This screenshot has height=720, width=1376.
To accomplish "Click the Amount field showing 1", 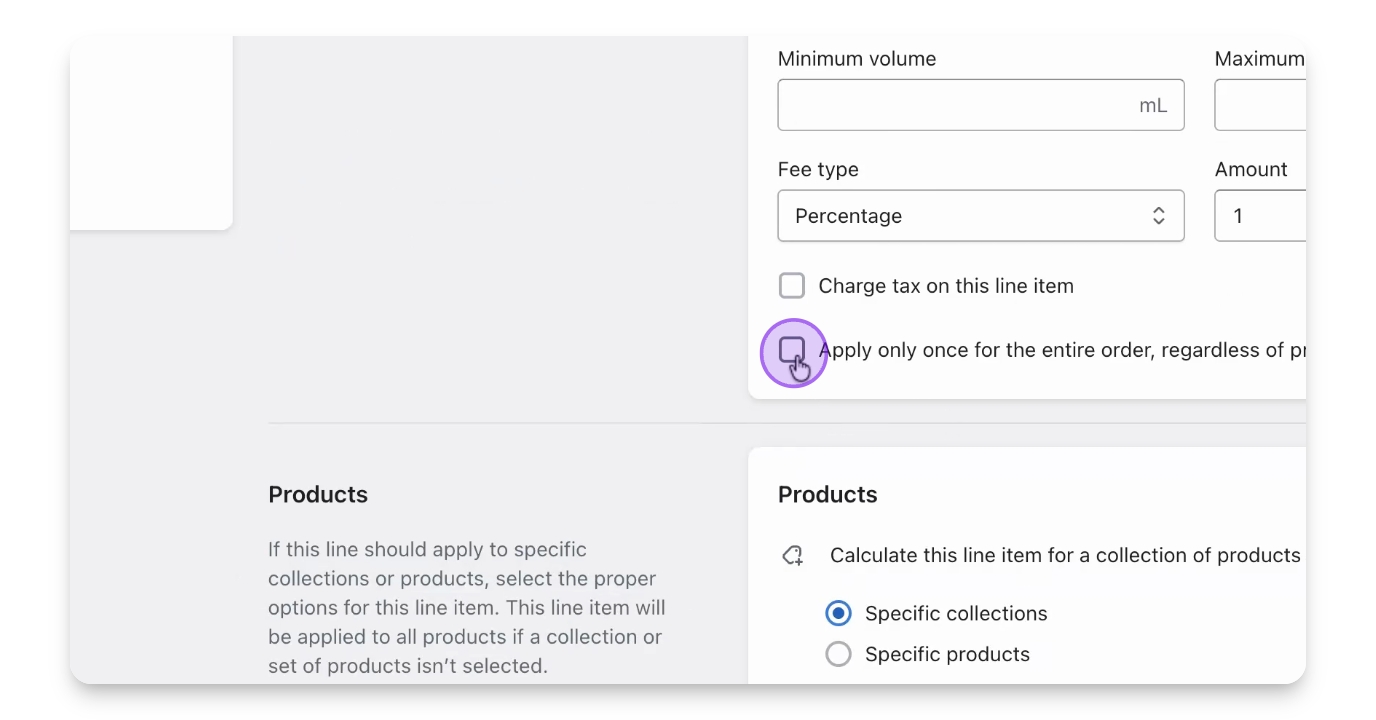I will click(x=1260, y=216).
